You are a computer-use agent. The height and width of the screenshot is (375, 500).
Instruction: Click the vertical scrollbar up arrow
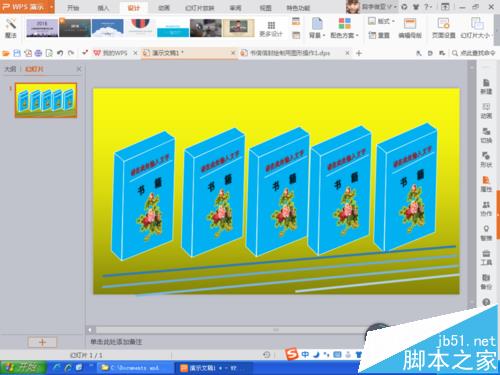pyautogui.click(x=471, y=67)
